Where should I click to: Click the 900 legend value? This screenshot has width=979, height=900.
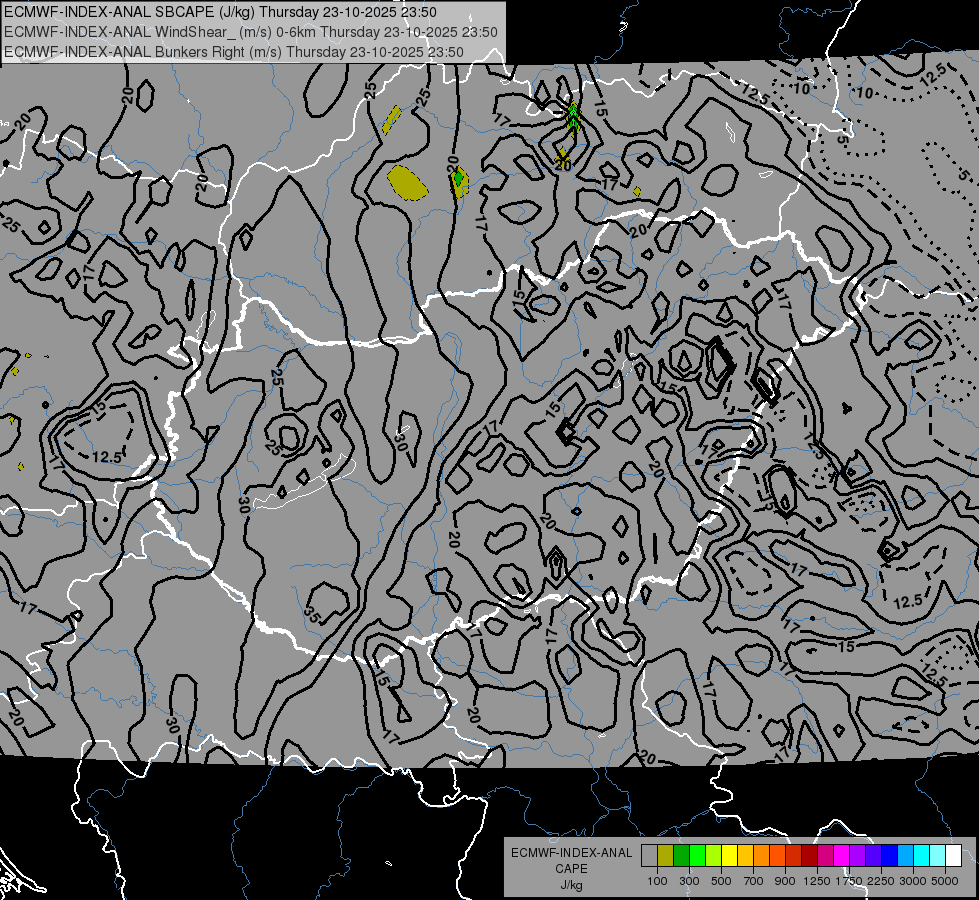(x=785, y=881)
